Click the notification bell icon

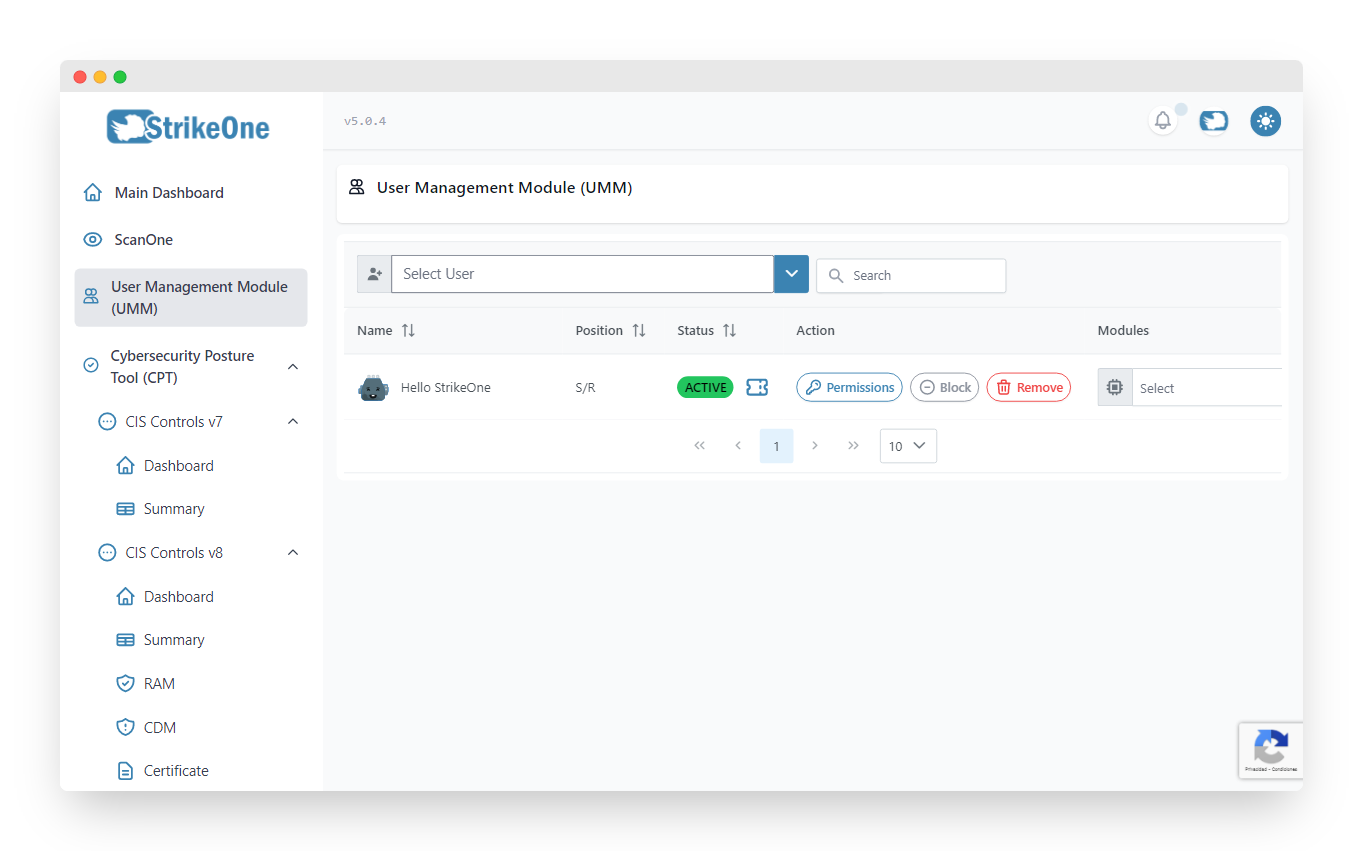1162,120
